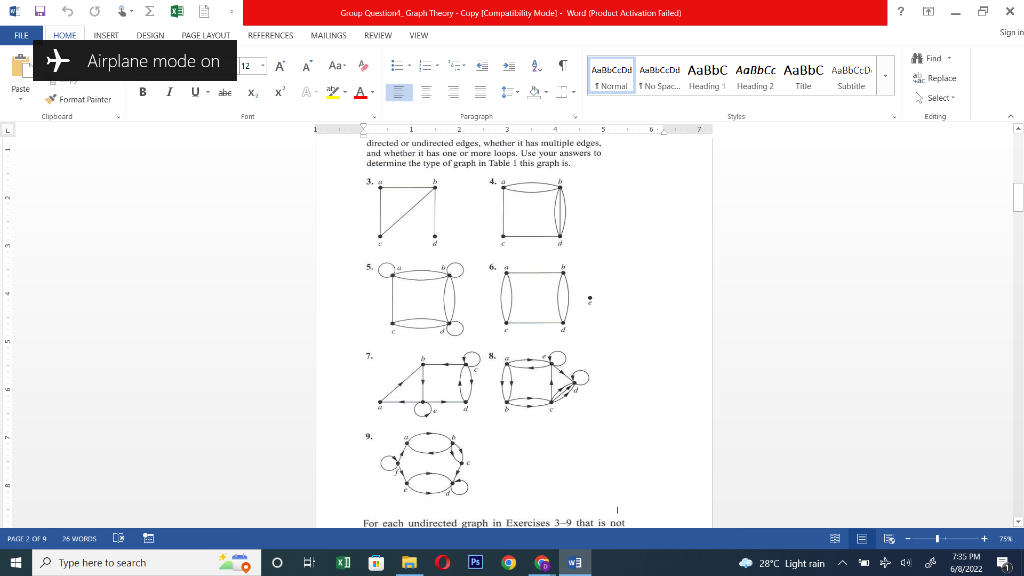Open line spacing options
Screen dimensions: 1024x576
(509, 93)
